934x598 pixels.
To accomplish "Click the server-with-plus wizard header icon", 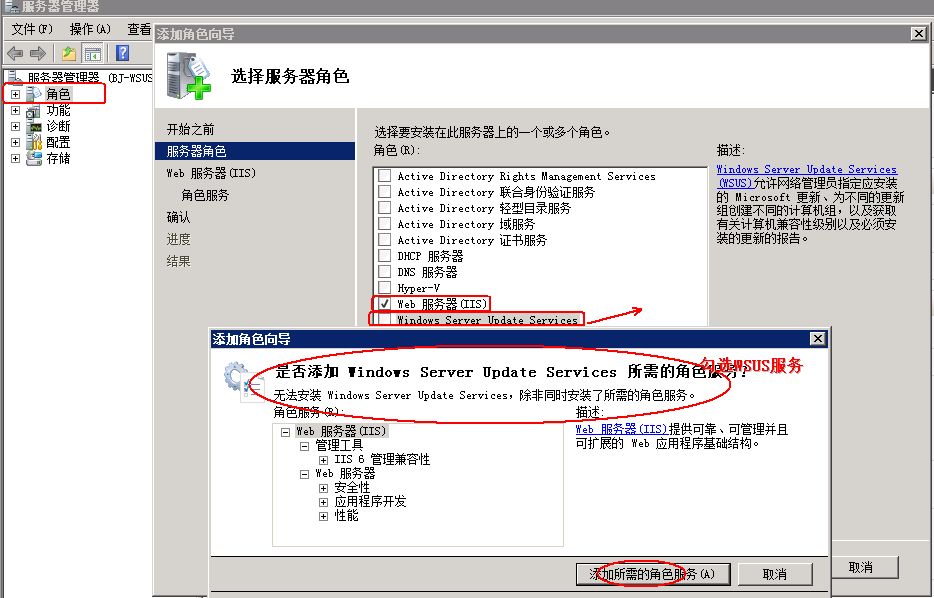I will [188, 76].
